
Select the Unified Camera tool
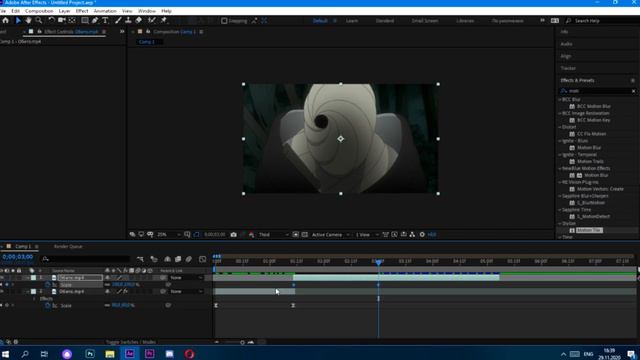point(62,20)
